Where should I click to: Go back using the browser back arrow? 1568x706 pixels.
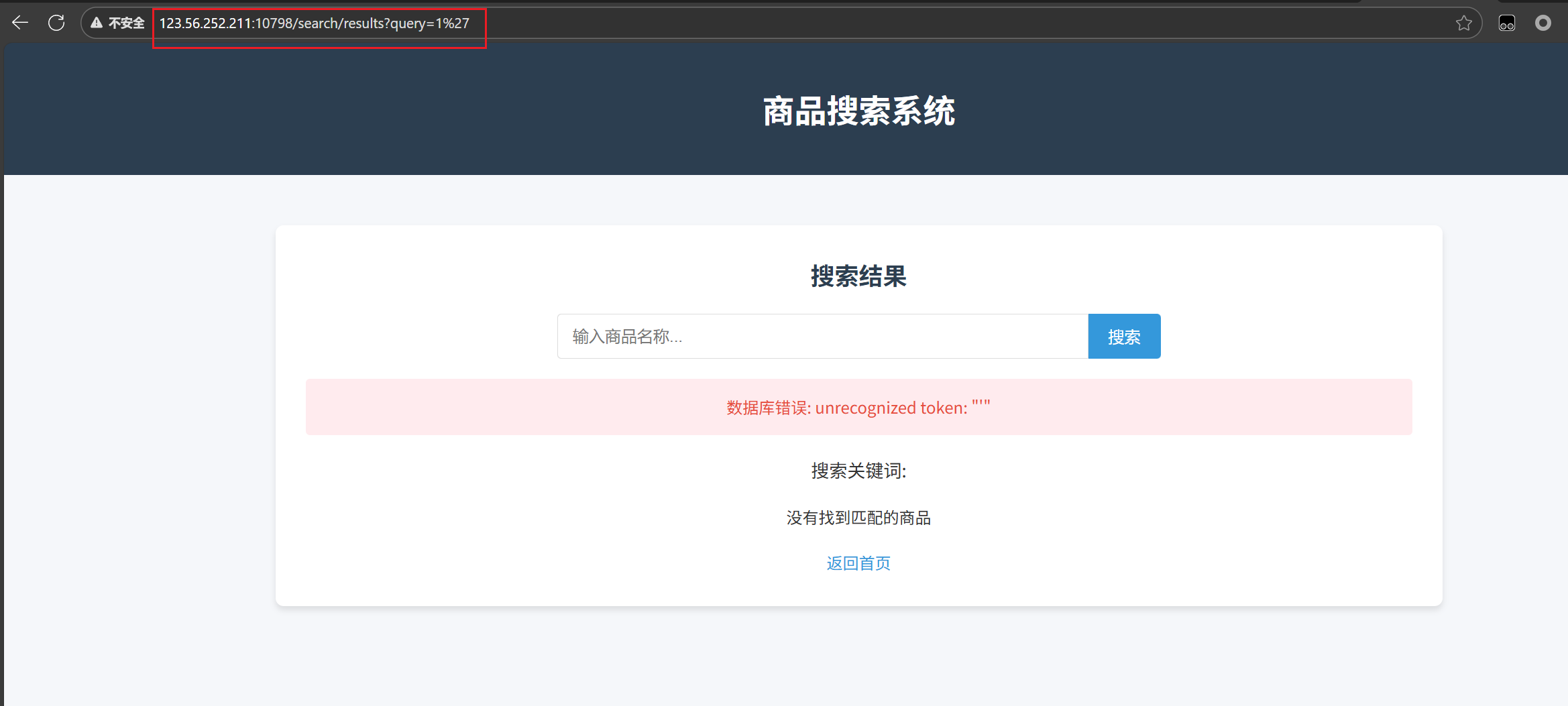[20, 23]
